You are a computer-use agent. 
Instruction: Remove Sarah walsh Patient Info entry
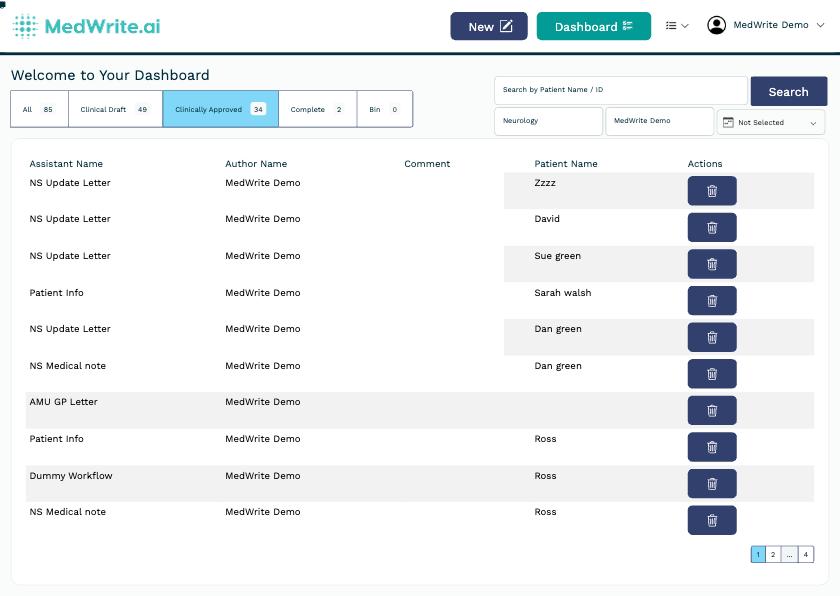712,300
